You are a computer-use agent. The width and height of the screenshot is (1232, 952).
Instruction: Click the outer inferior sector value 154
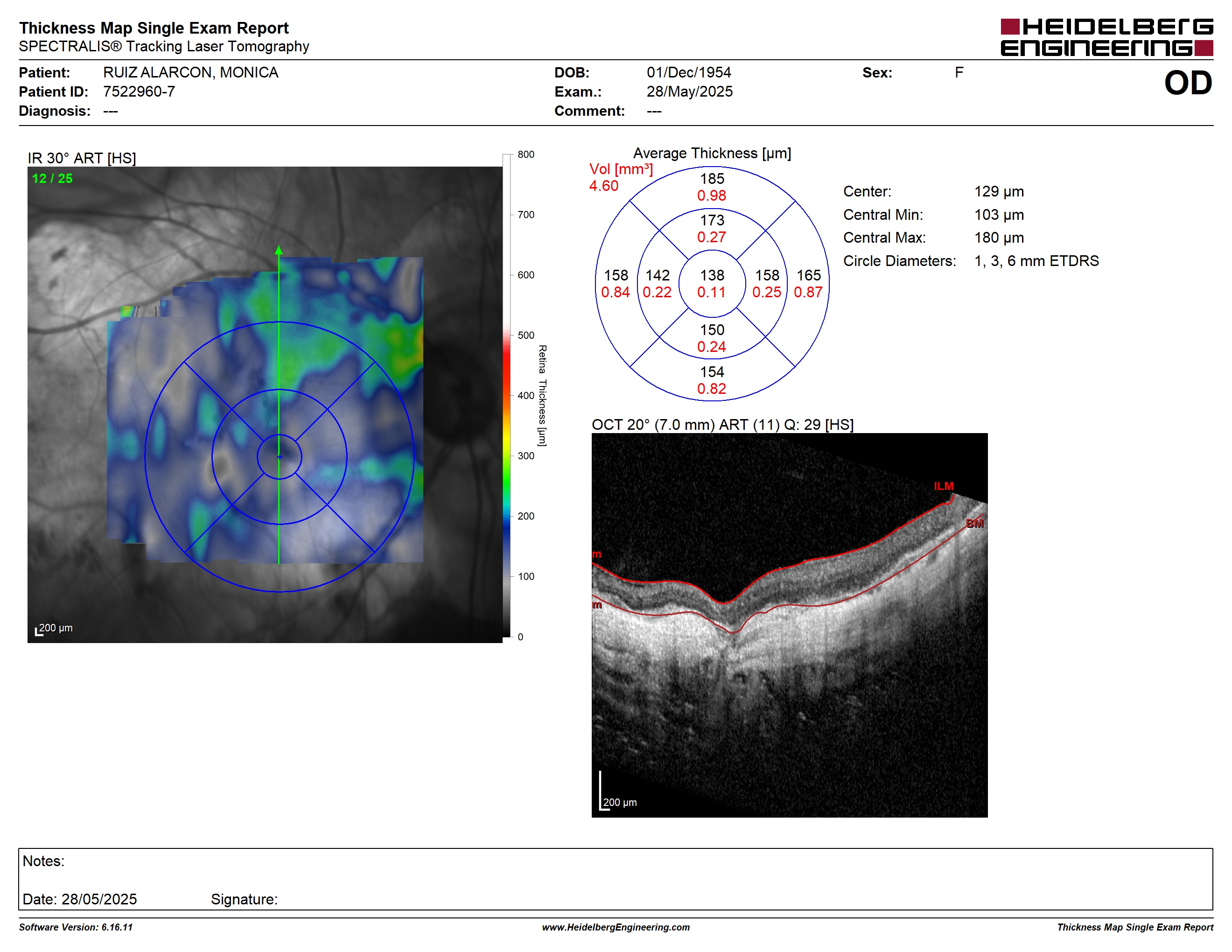(x=712, y=371)
